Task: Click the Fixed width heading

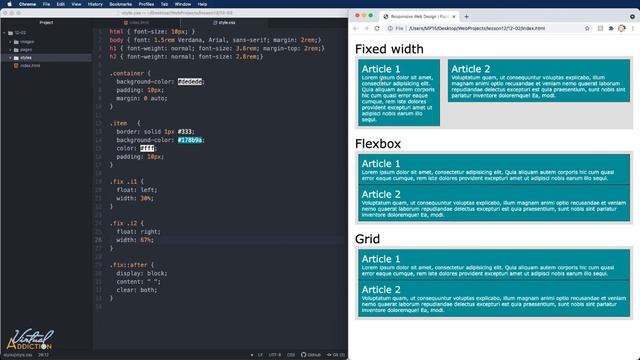Action: pos(389,49)
